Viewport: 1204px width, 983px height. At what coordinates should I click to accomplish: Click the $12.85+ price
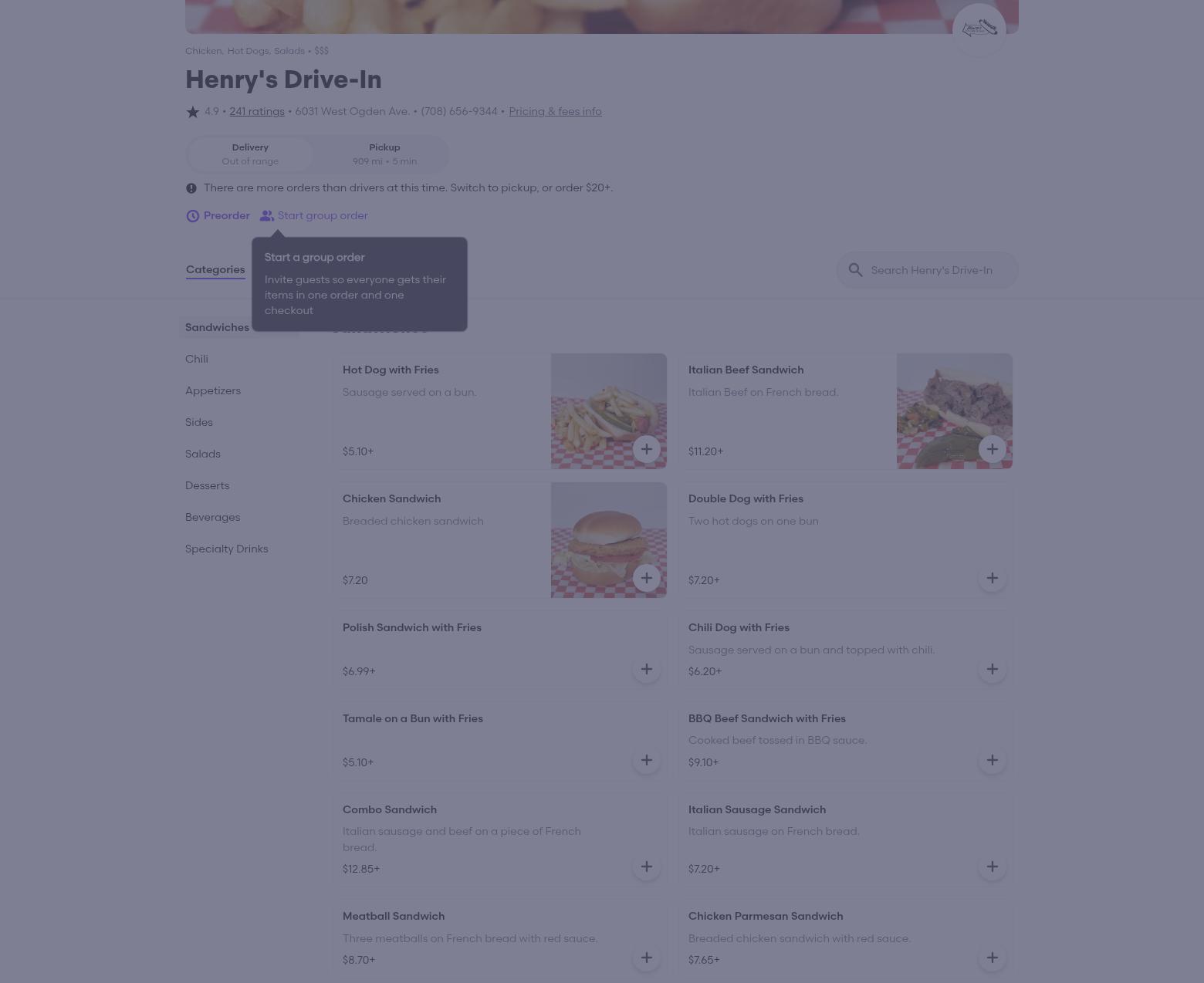[x=361, y=869]
